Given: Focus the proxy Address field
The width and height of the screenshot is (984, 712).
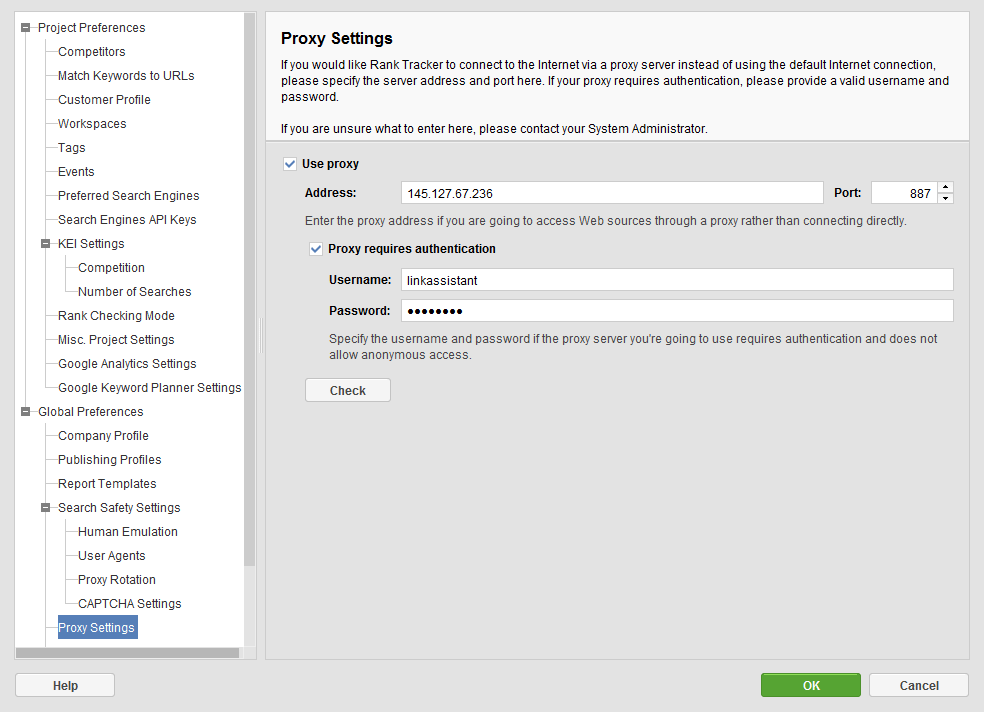Looking at the screenshot, I should point(612,193).
